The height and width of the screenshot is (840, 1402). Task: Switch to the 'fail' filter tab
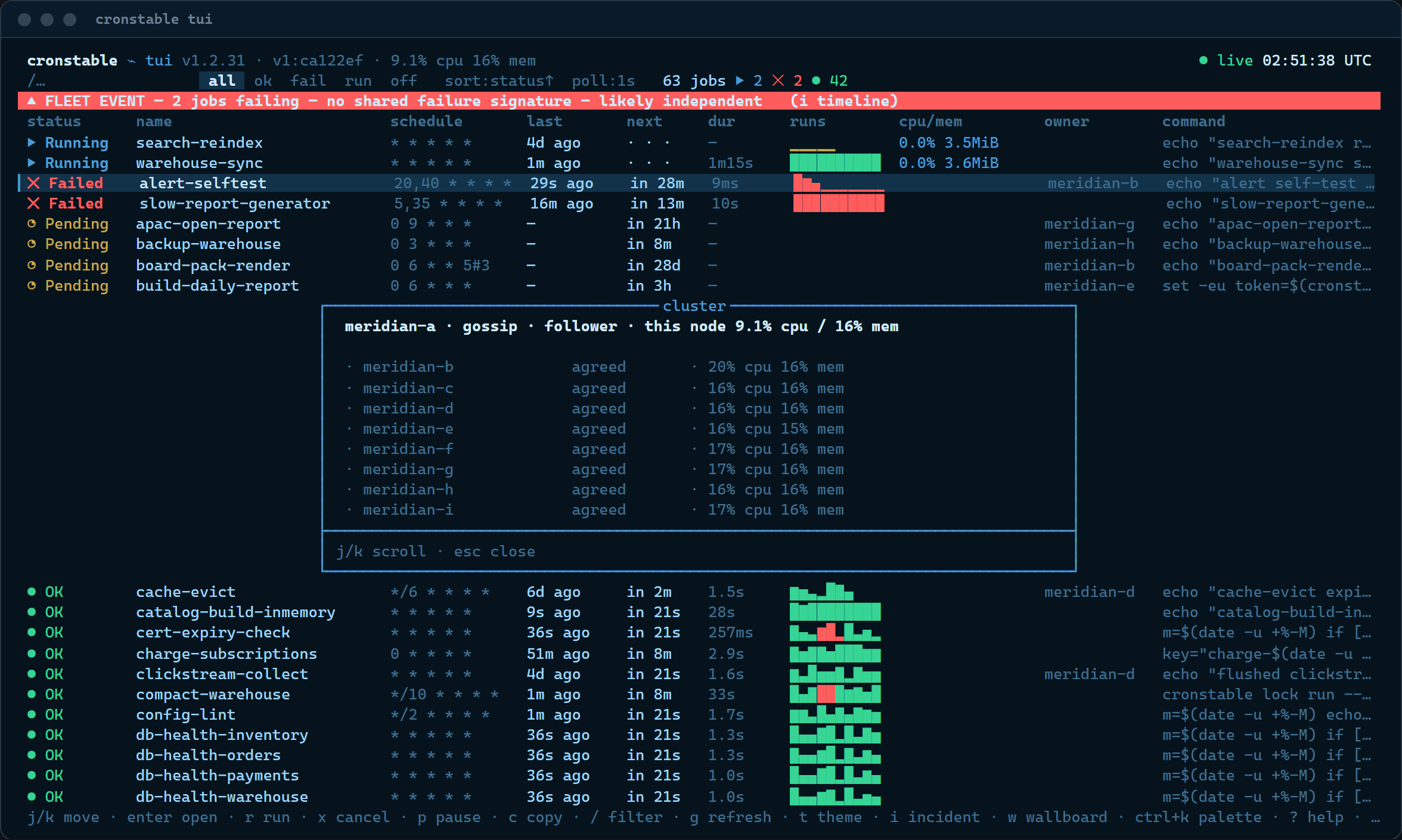coord(308,80)
